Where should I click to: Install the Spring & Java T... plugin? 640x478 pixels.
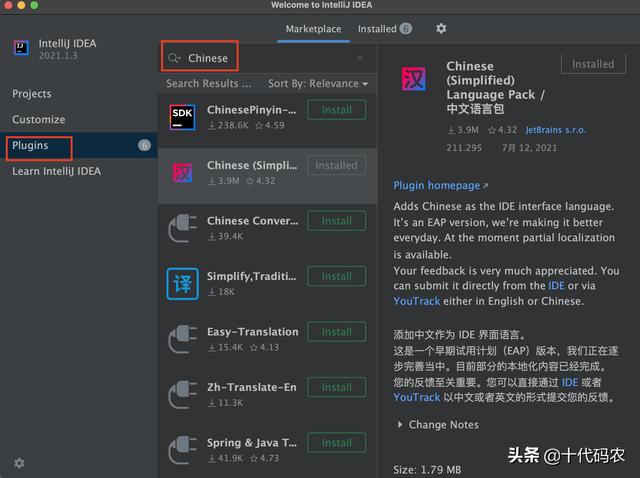click(x=337, y=443)
